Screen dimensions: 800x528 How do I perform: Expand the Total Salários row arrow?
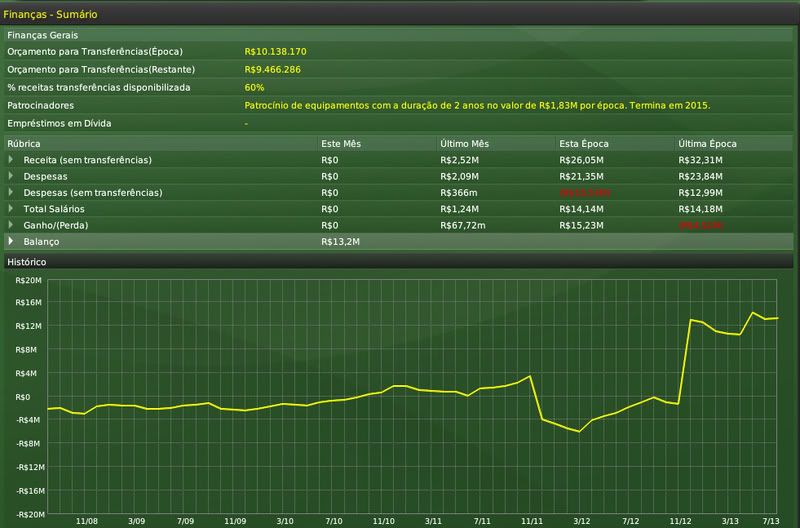coord(12,208)
